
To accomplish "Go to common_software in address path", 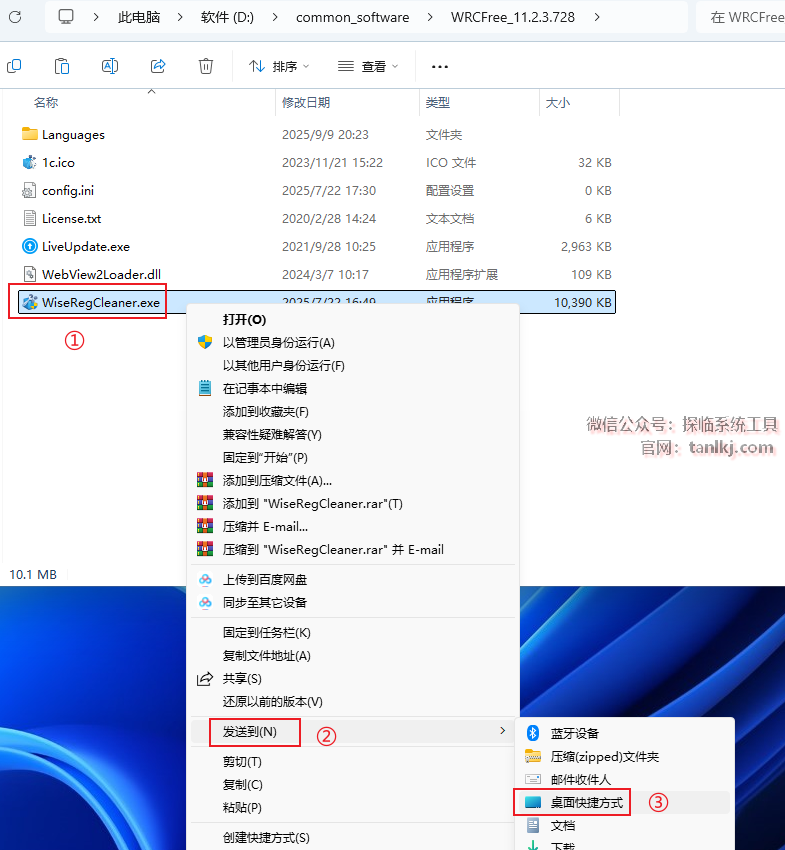I will 352,17.
